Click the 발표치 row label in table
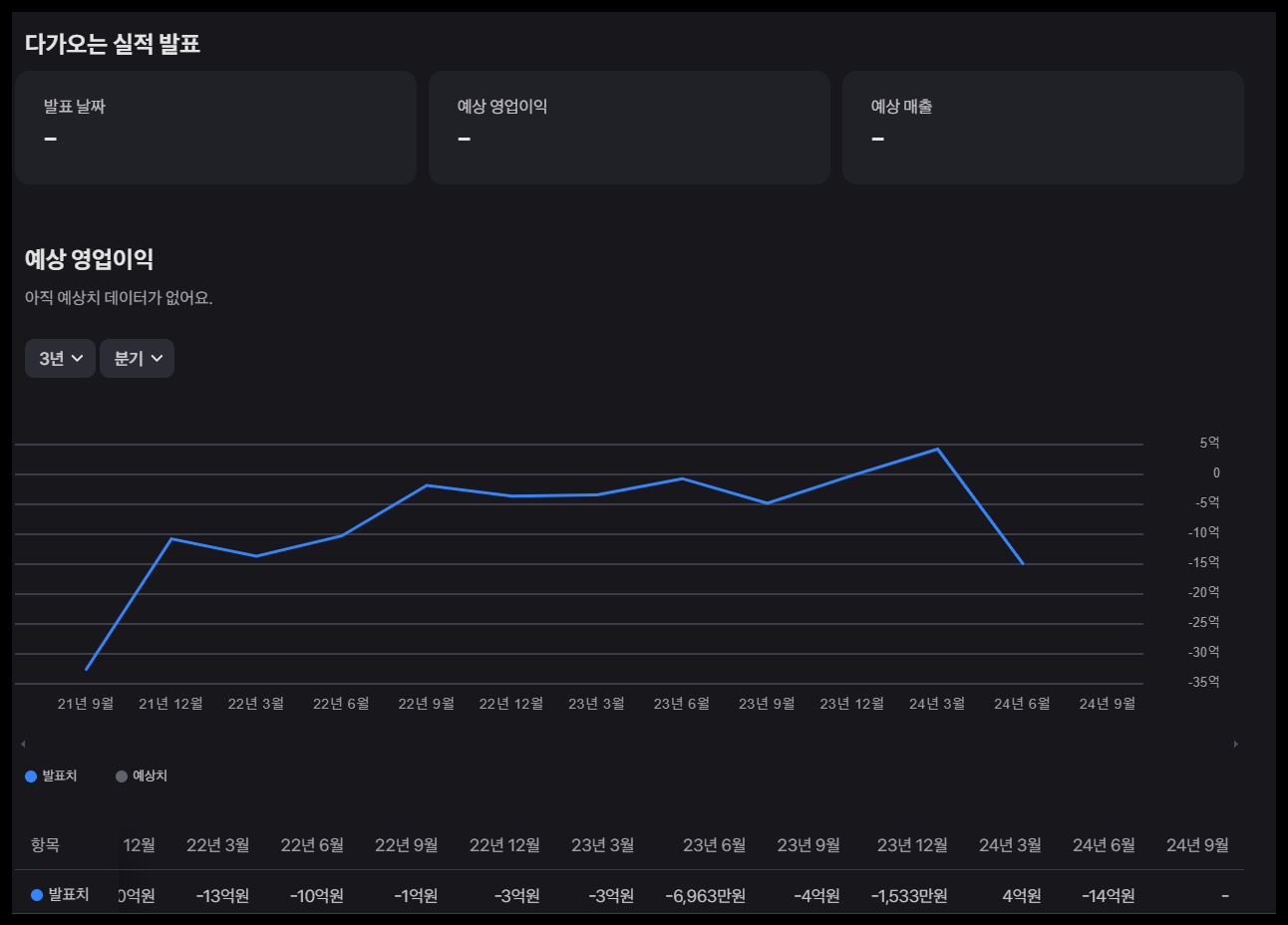Image resolution: width=1288 pixels, height=925 pixels. pos(60,895)
